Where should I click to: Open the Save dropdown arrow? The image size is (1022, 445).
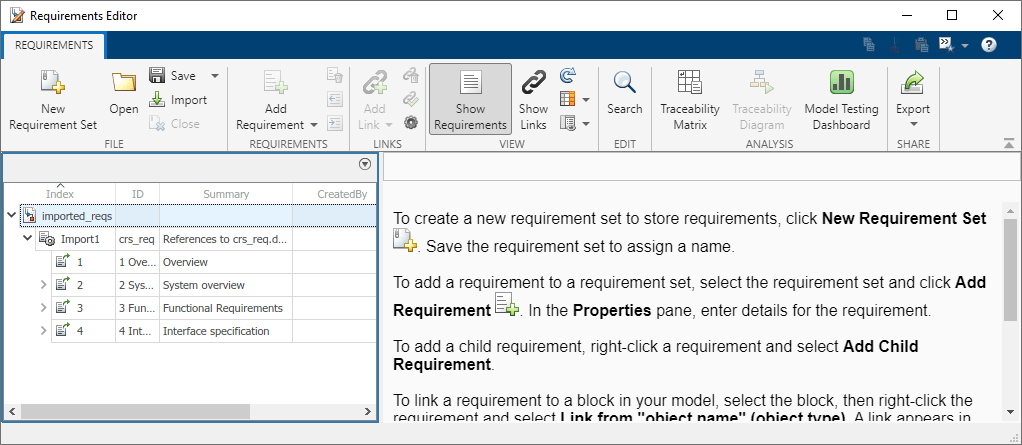click(215, 76)
